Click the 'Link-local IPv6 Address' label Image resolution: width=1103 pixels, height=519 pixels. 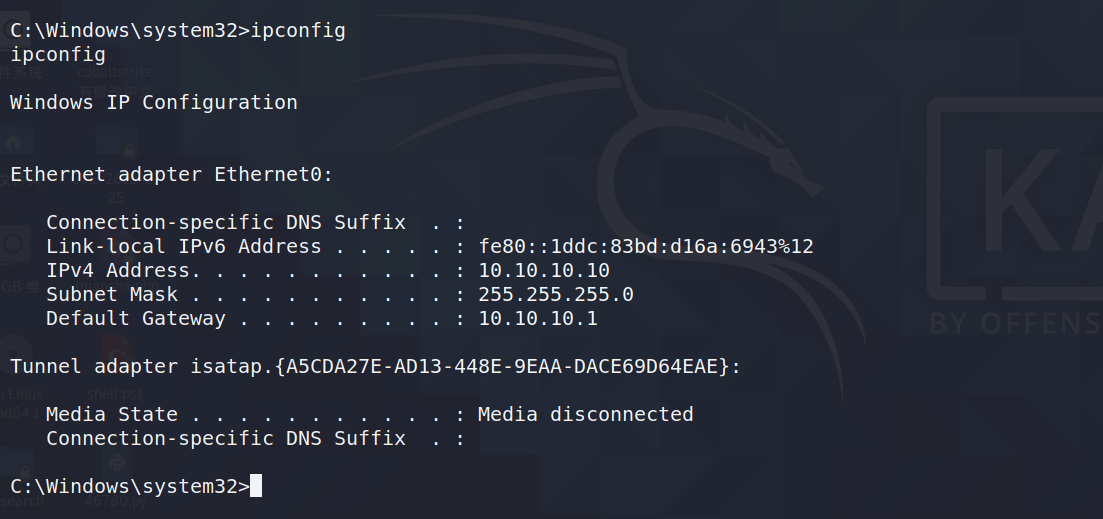pos(184,247)
